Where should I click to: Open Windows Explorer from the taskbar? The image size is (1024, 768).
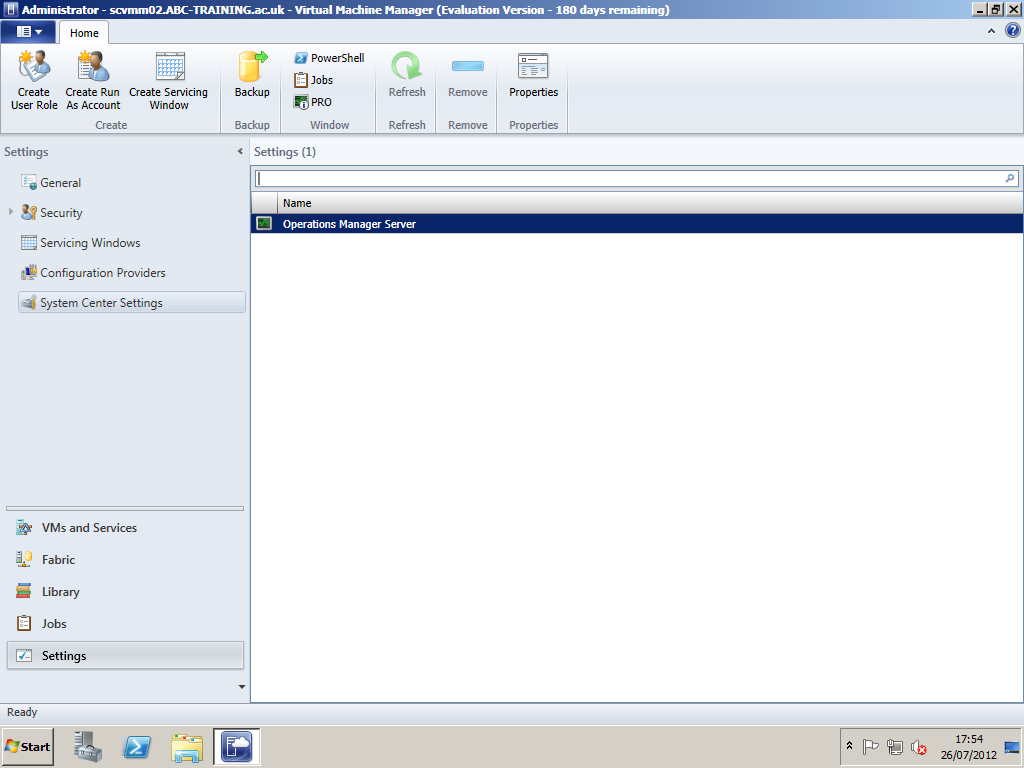pos(187,746)
